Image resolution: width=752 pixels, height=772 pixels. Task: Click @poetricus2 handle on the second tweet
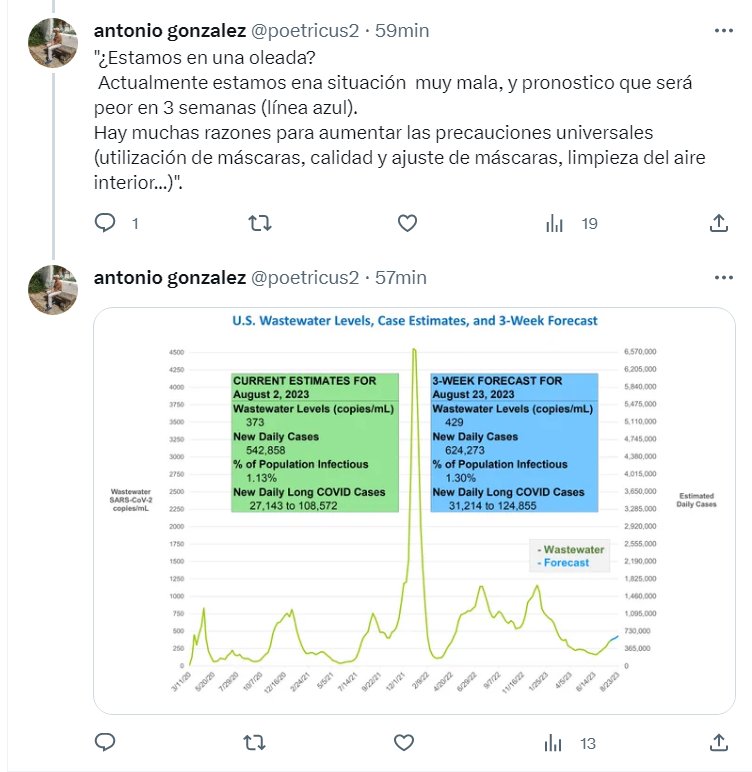[x=304, y=277]
